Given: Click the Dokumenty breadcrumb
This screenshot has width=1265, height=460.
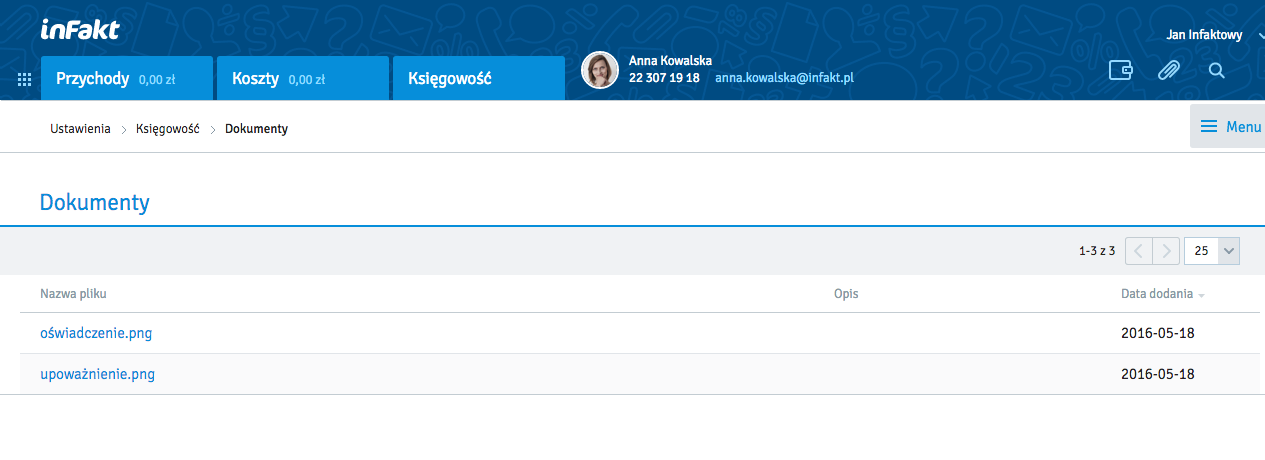Looking at the screenshot, I should pos(256,129).
